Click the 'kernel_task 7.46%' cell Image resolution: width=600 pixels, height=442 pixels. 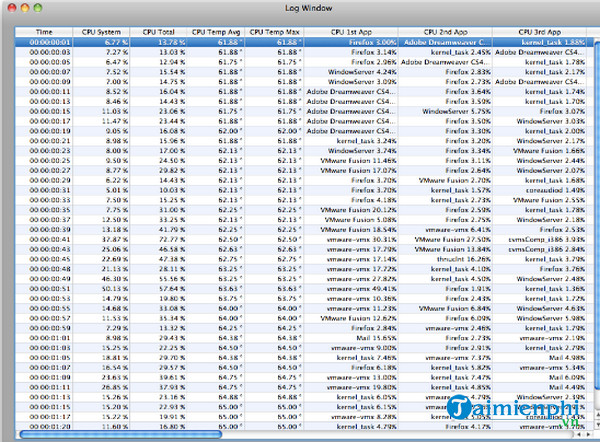click(366, 358)
